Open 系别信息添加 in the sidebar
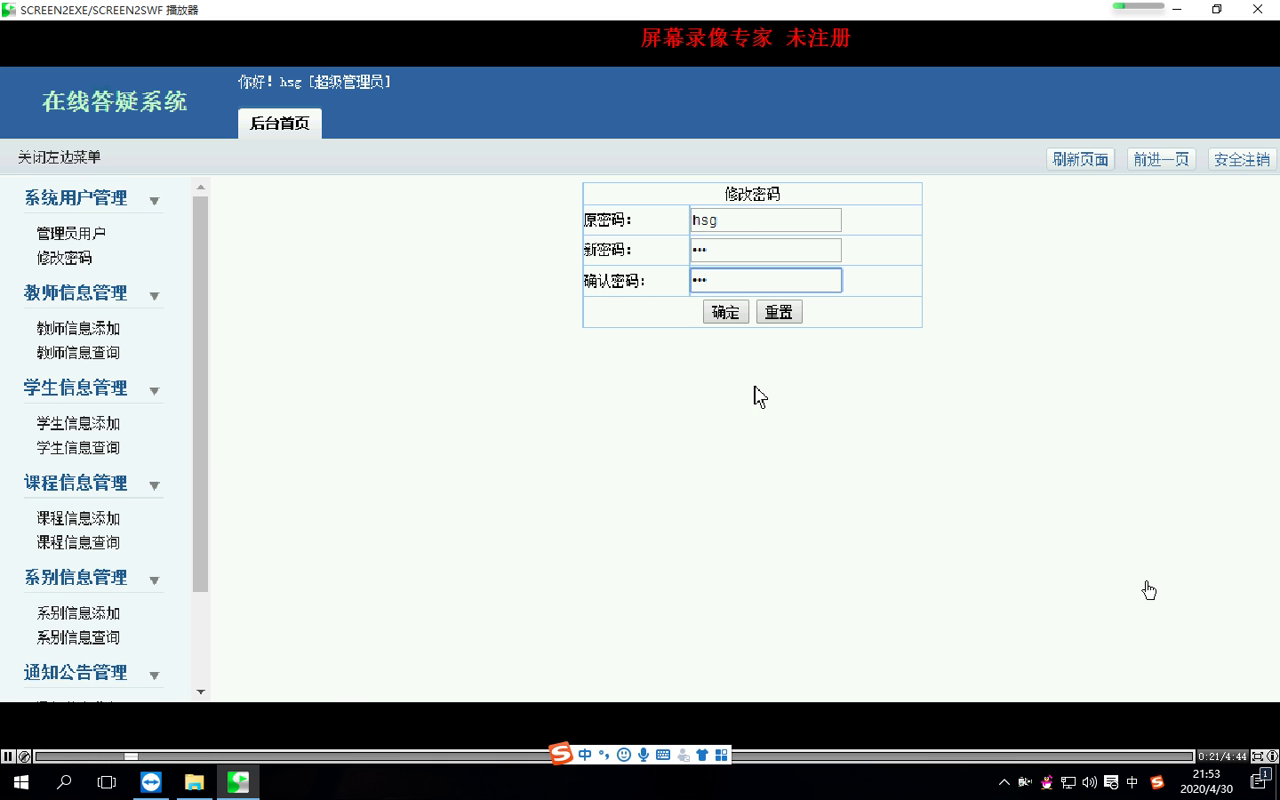1280x800 pixels. click(x=78, y=613)
